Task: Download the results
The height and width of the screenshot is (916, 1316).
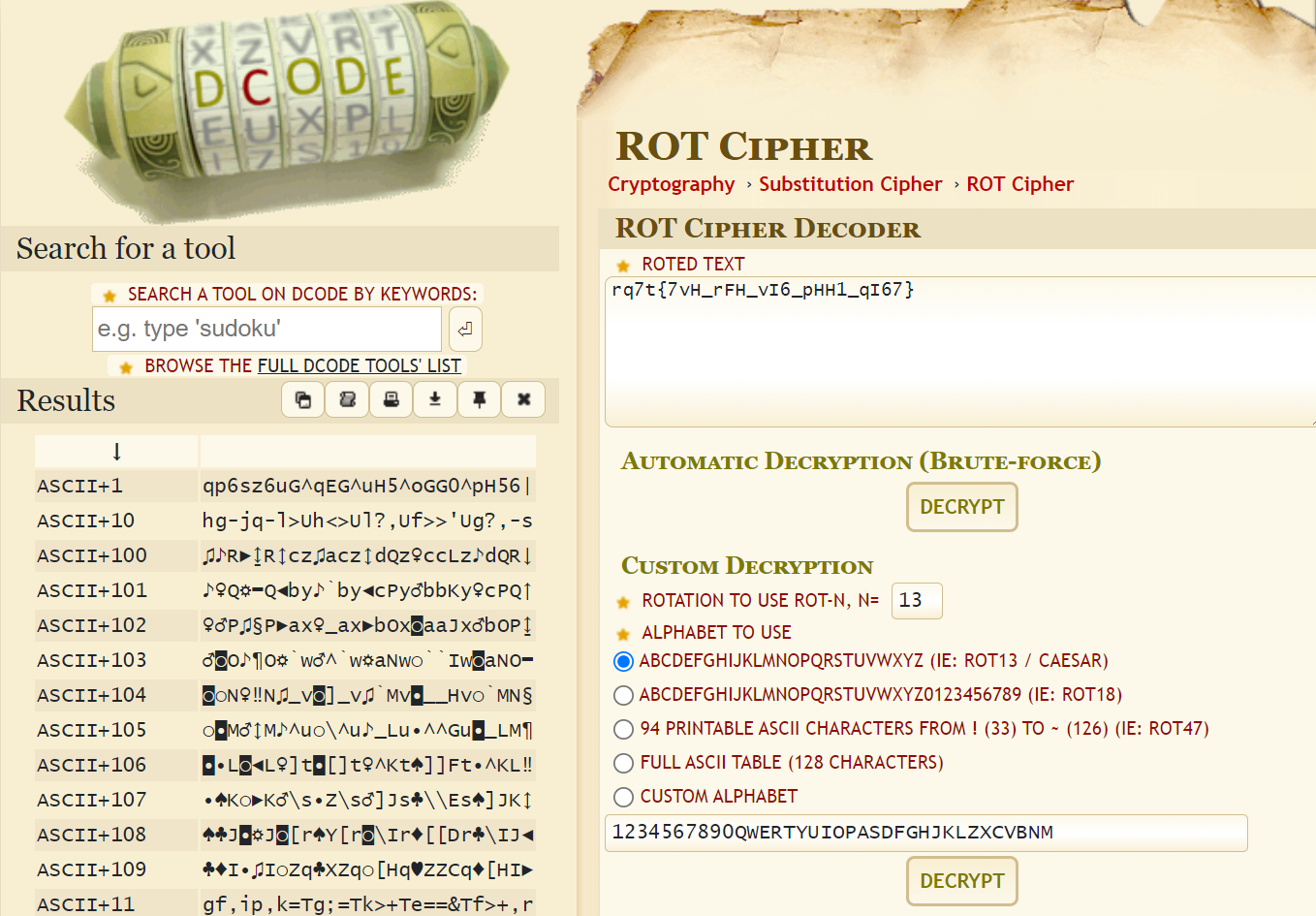Action: 435,399
